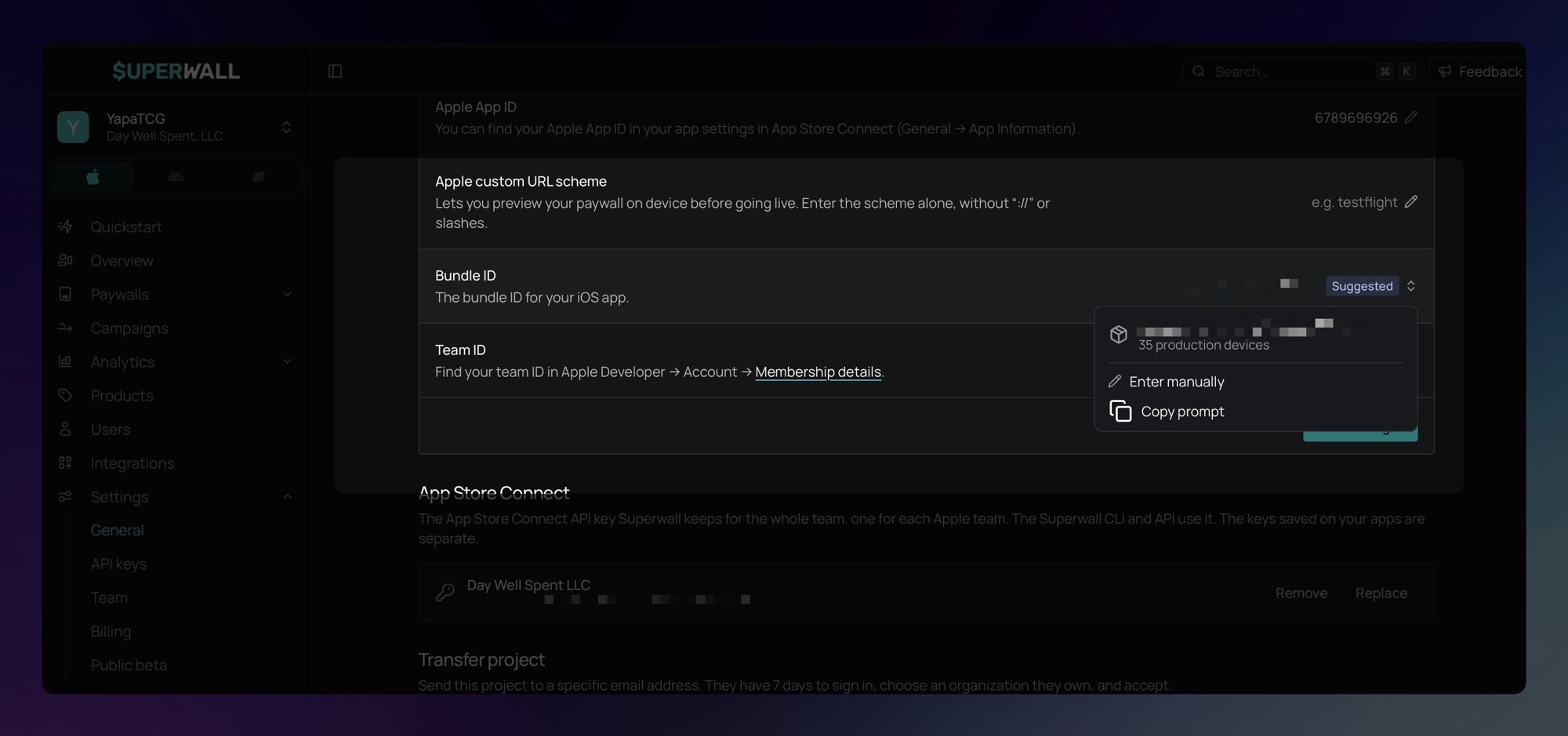Click the Search field
The width and height of the screenshot is (1568, 736).
click(1301, 71)
